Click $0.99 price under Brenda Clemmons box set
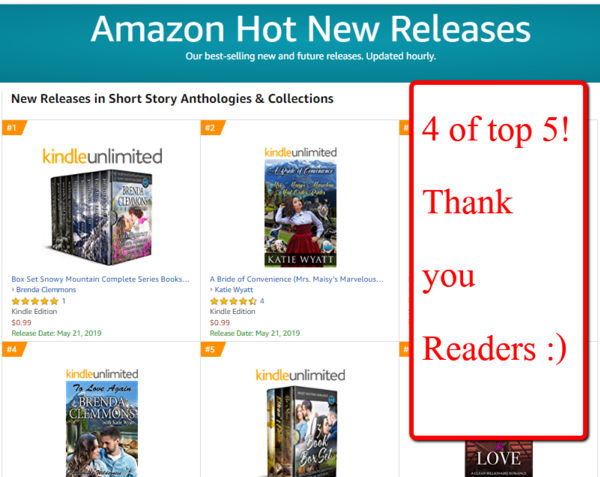 point(21,322)
